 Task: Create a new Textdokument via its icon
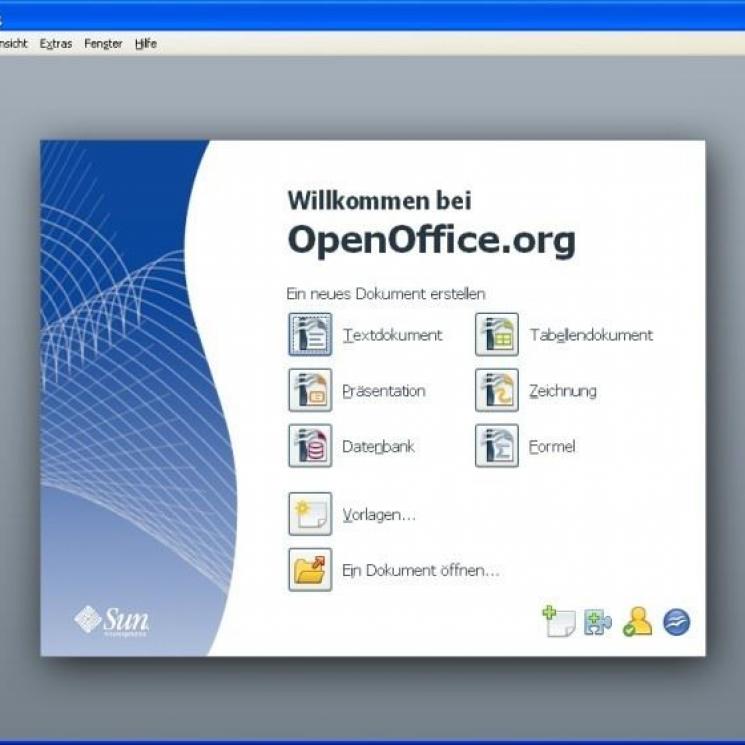(x=310, y=334)
